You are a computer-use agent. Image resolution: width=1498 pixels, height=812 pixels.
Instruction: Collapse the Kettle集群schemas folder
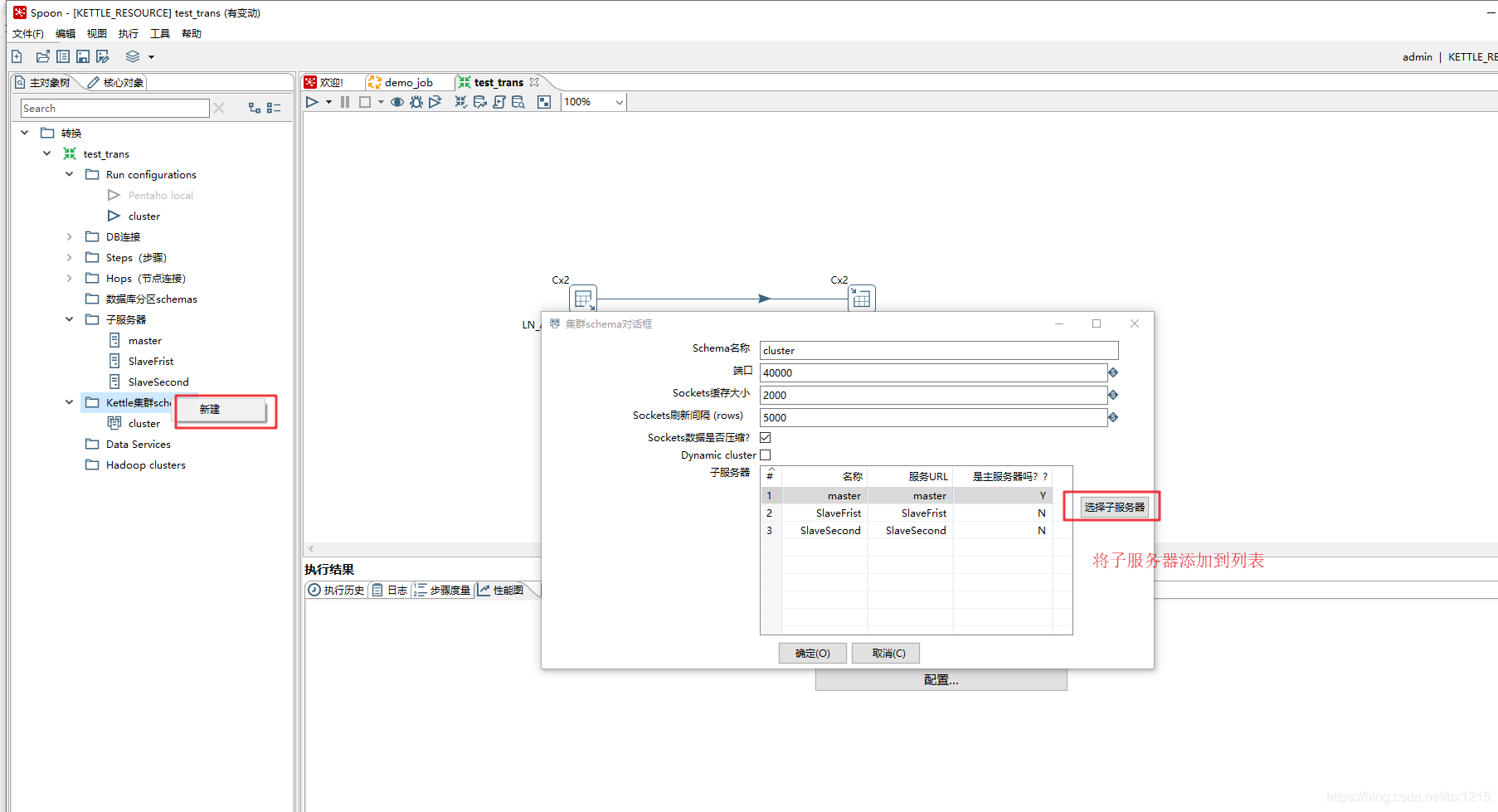70,402
